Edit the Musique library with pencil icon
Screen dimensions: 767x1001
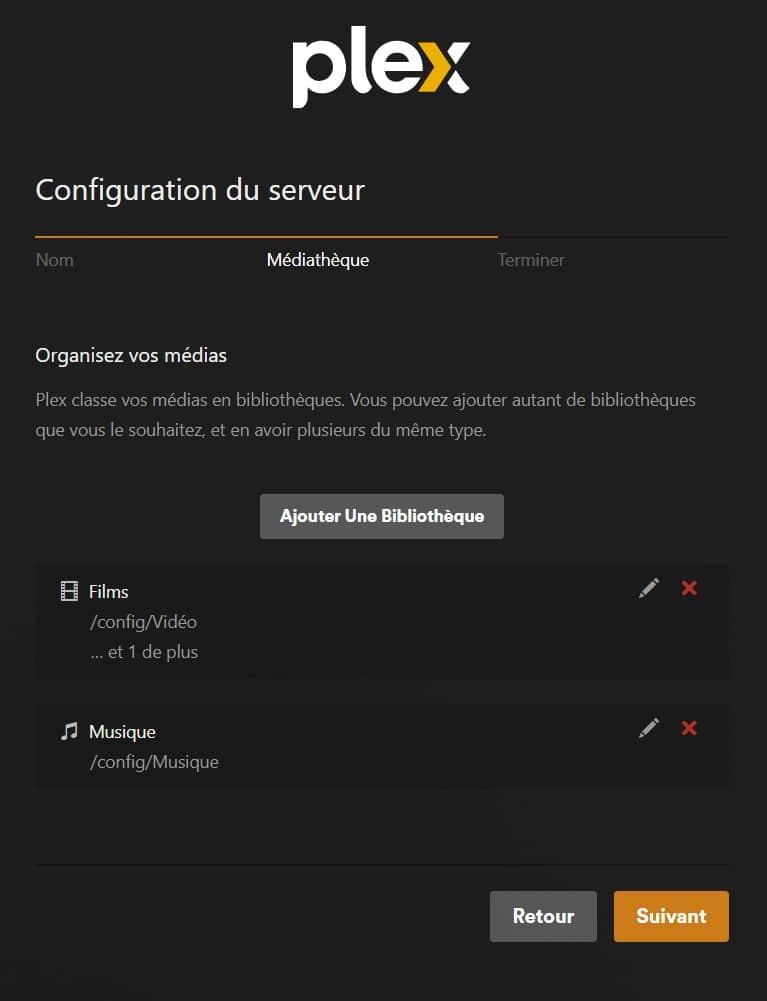point(649,729)
